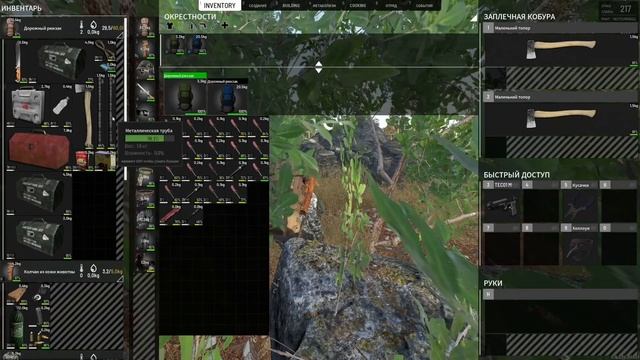Click the Металлическая труба tooltip title
Image resolution: width=640 pixels, height=360 pixels.
[149, 131]
